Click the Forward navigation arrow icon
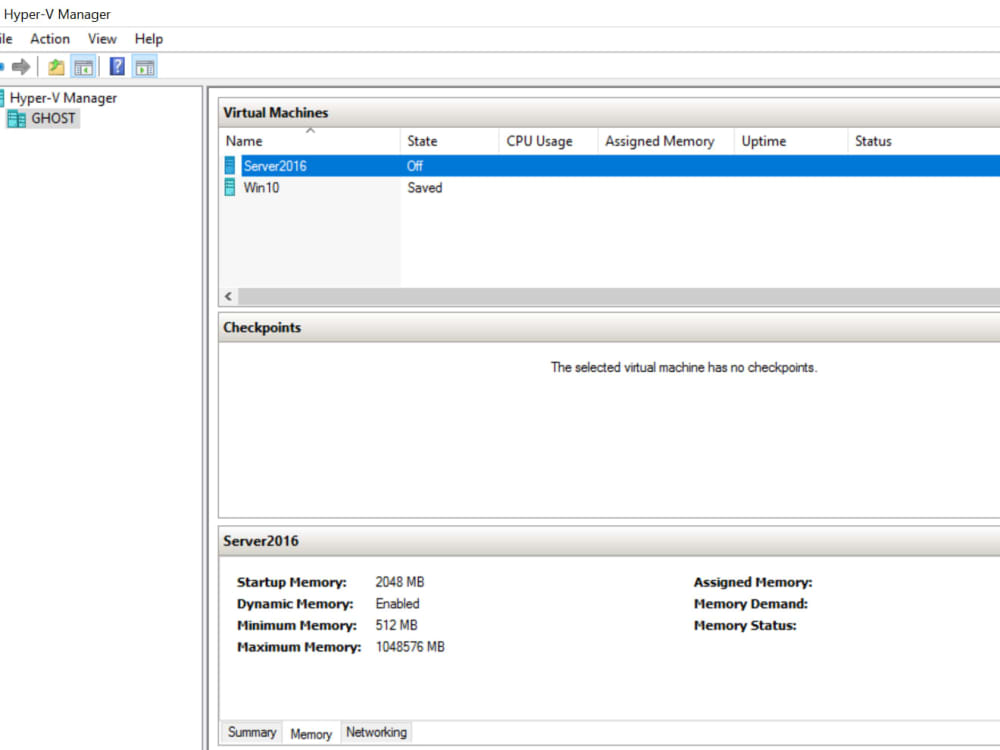 tap(20, 66)
